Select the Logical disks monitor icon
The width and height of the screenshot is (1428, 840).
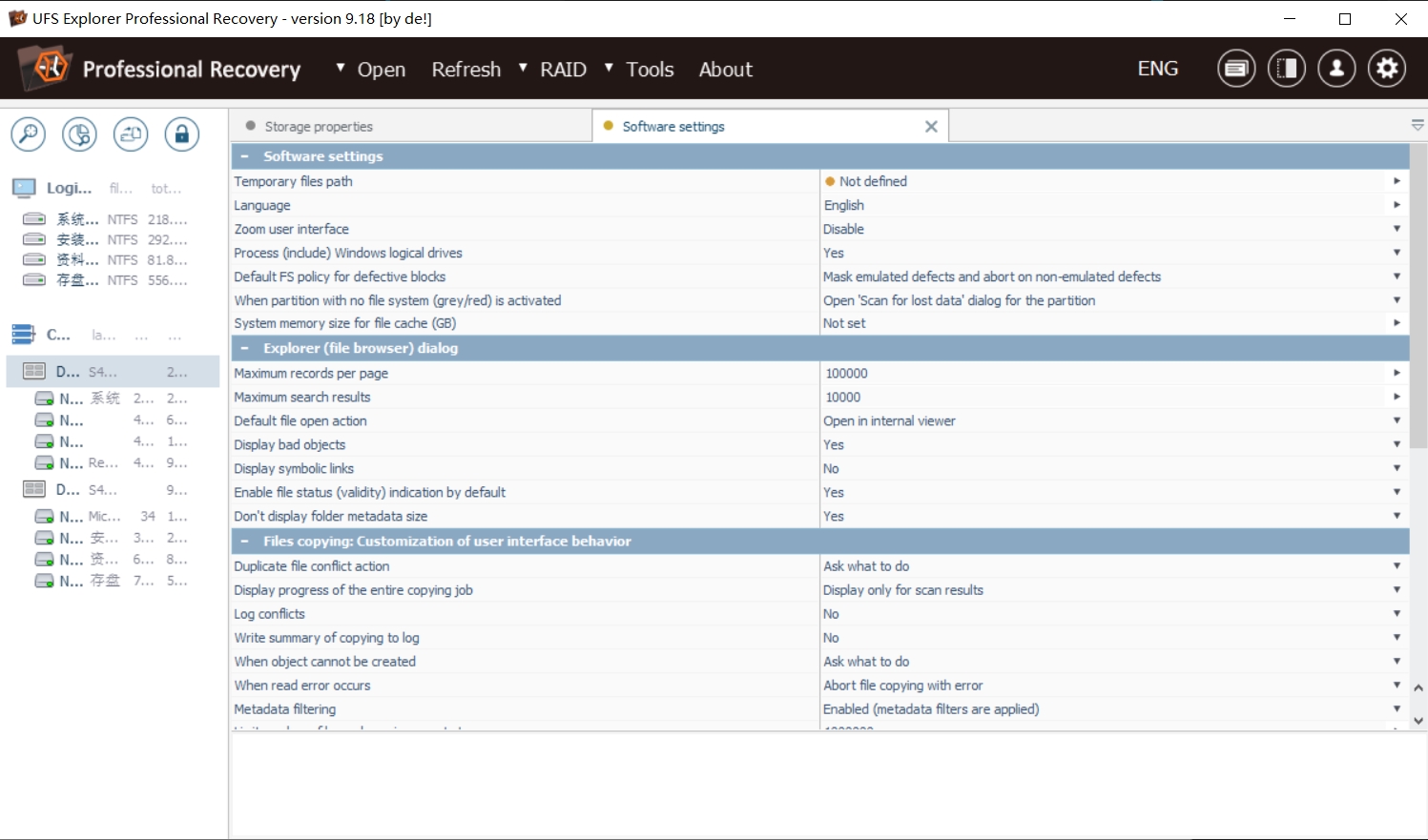24,188
